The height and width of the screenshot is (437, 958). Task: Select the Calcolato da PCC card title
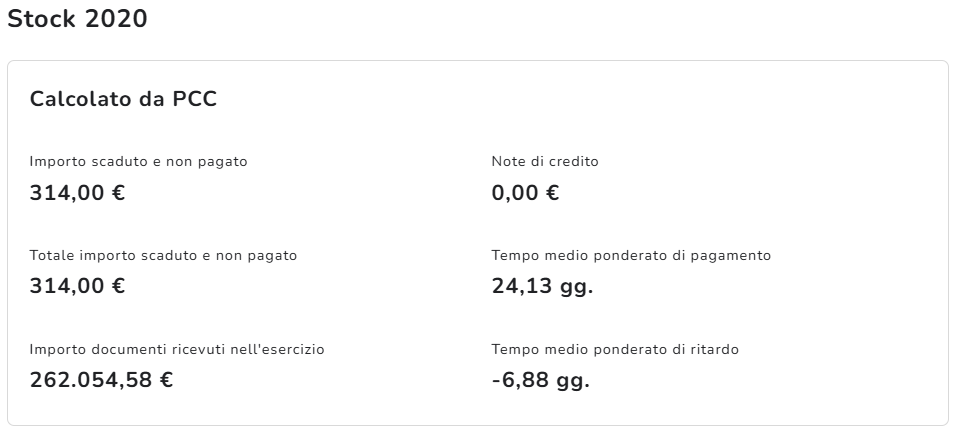pyautogui.click(x=124, y=99)
